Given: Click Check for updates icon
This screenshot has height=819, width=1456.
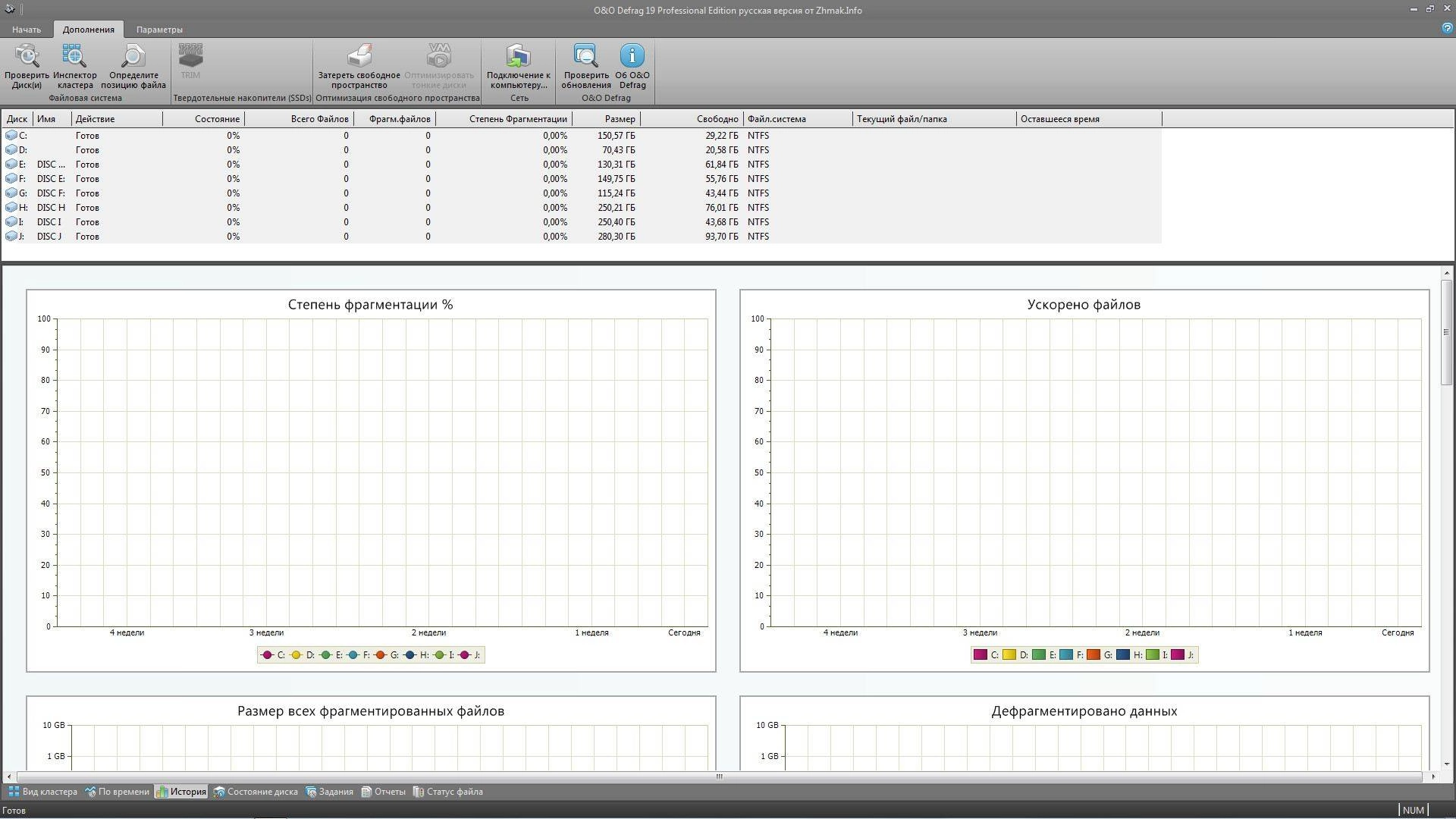Looking at the screenshot, I should [586, 56].
